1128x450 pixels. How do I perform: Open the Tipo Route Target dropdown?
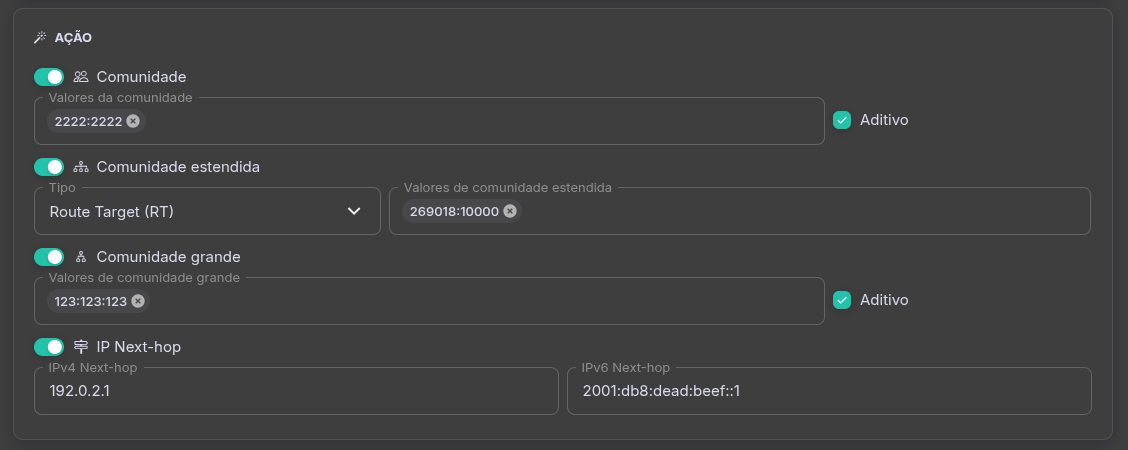pyautogui.click(x=200, y=211)
